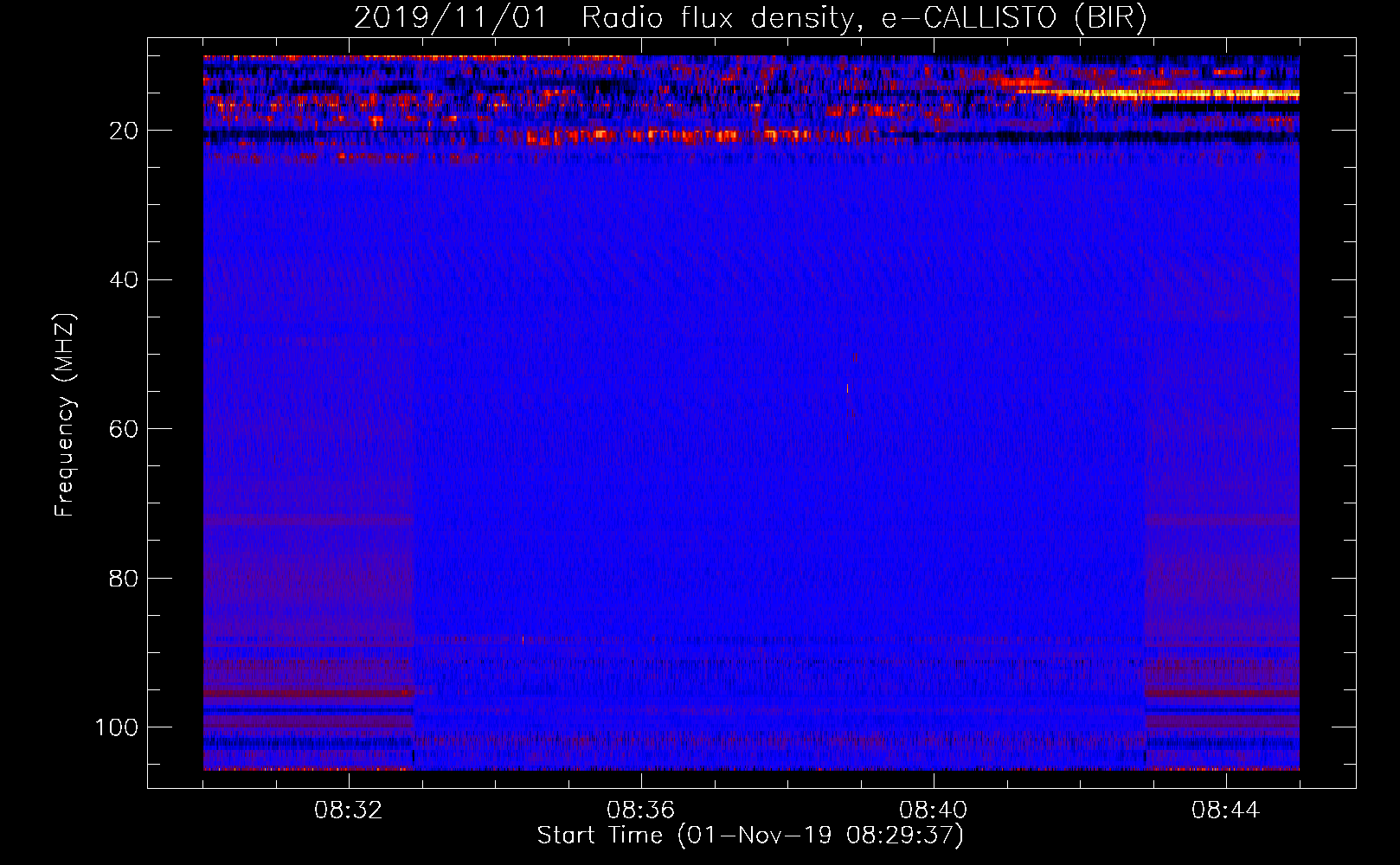Click the plot title 'Radio flux density, e-CALLISTO (BIR)'

click(864, 17)
